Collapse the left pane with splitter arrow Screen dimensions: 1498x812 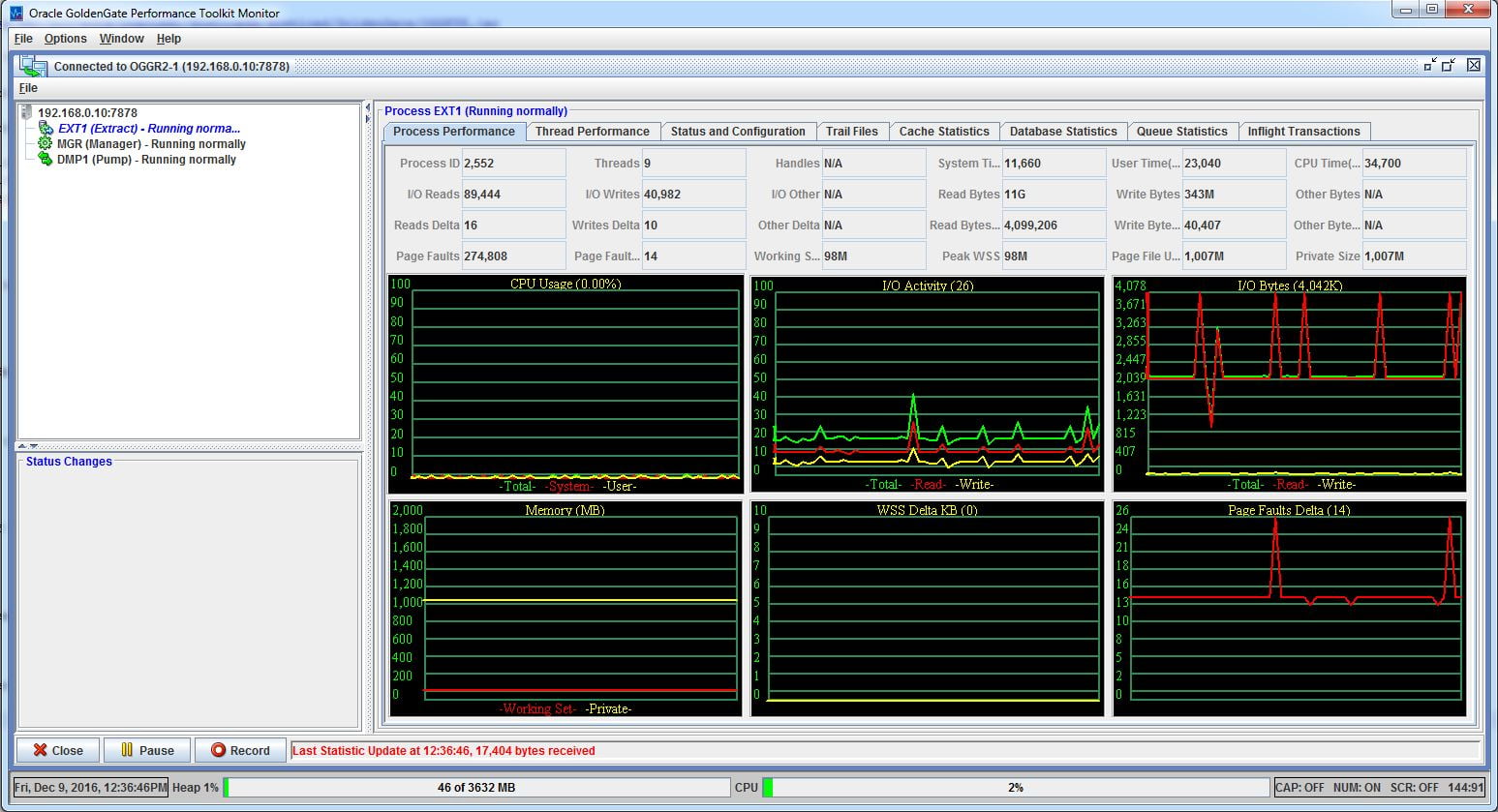click(368, 107)
